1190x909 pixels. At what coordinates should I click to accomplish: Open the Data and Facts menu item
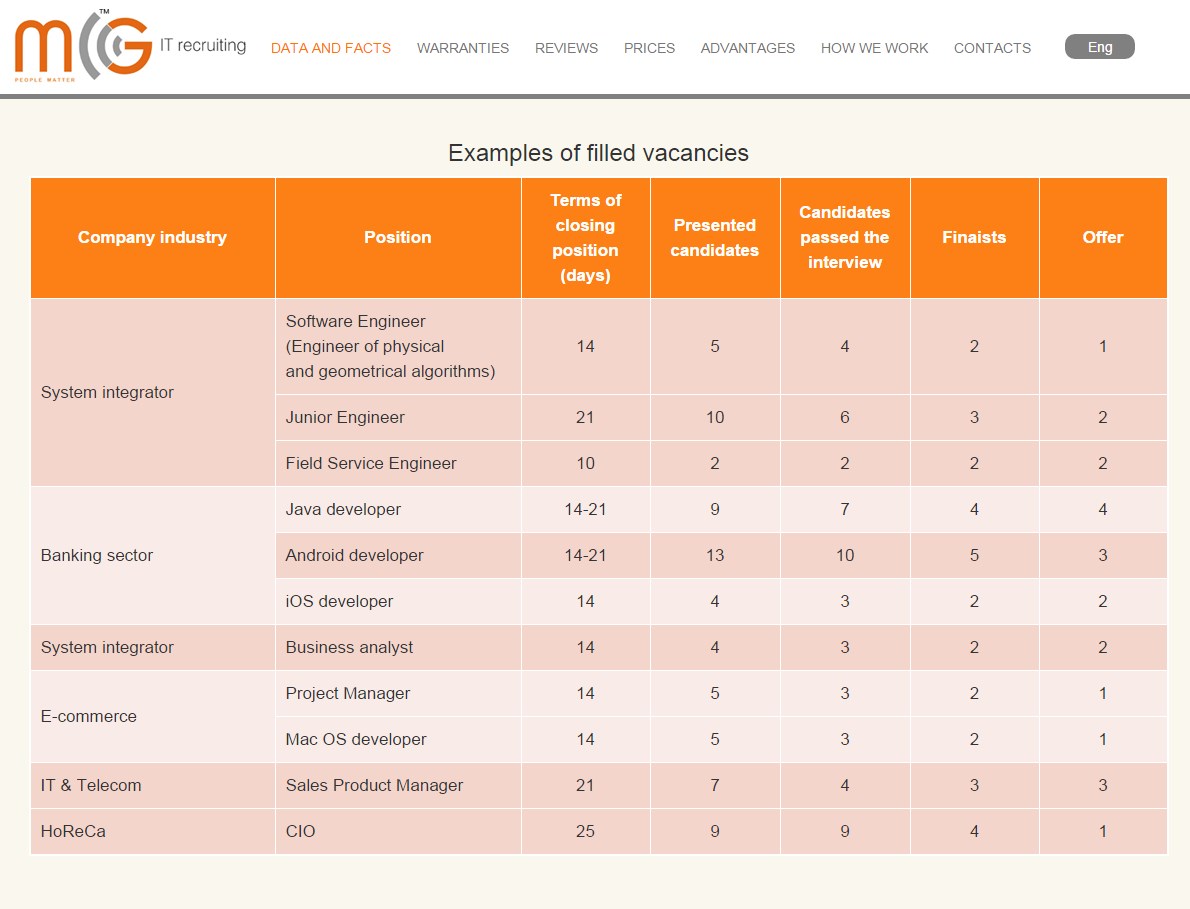tap(331, 48)
